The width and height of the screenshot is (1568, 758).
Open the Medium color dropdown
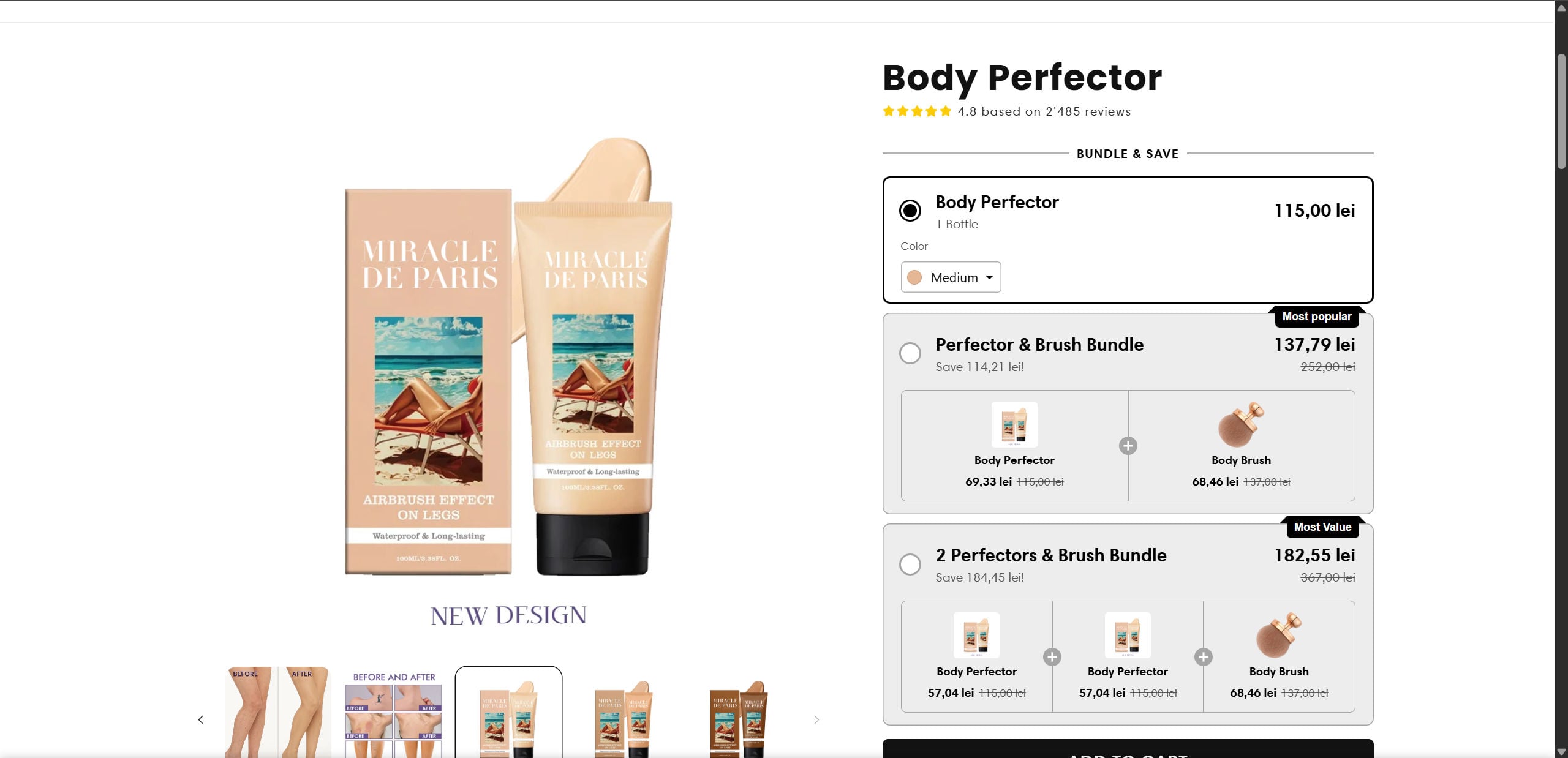point(951,277)
